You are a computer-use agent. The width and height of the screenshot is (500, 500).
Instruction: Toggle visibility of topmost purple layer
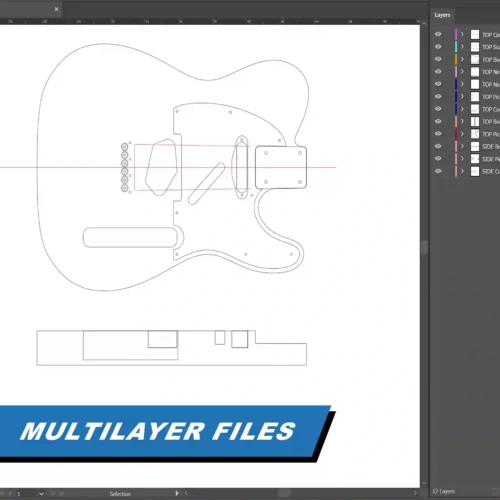[438, 34]
